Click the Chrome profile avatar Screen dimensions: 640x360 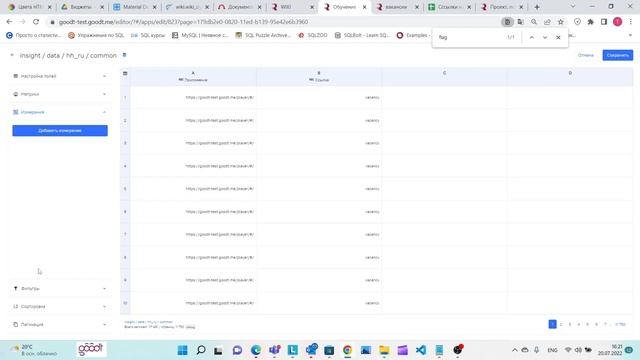(x=617, y=22)
